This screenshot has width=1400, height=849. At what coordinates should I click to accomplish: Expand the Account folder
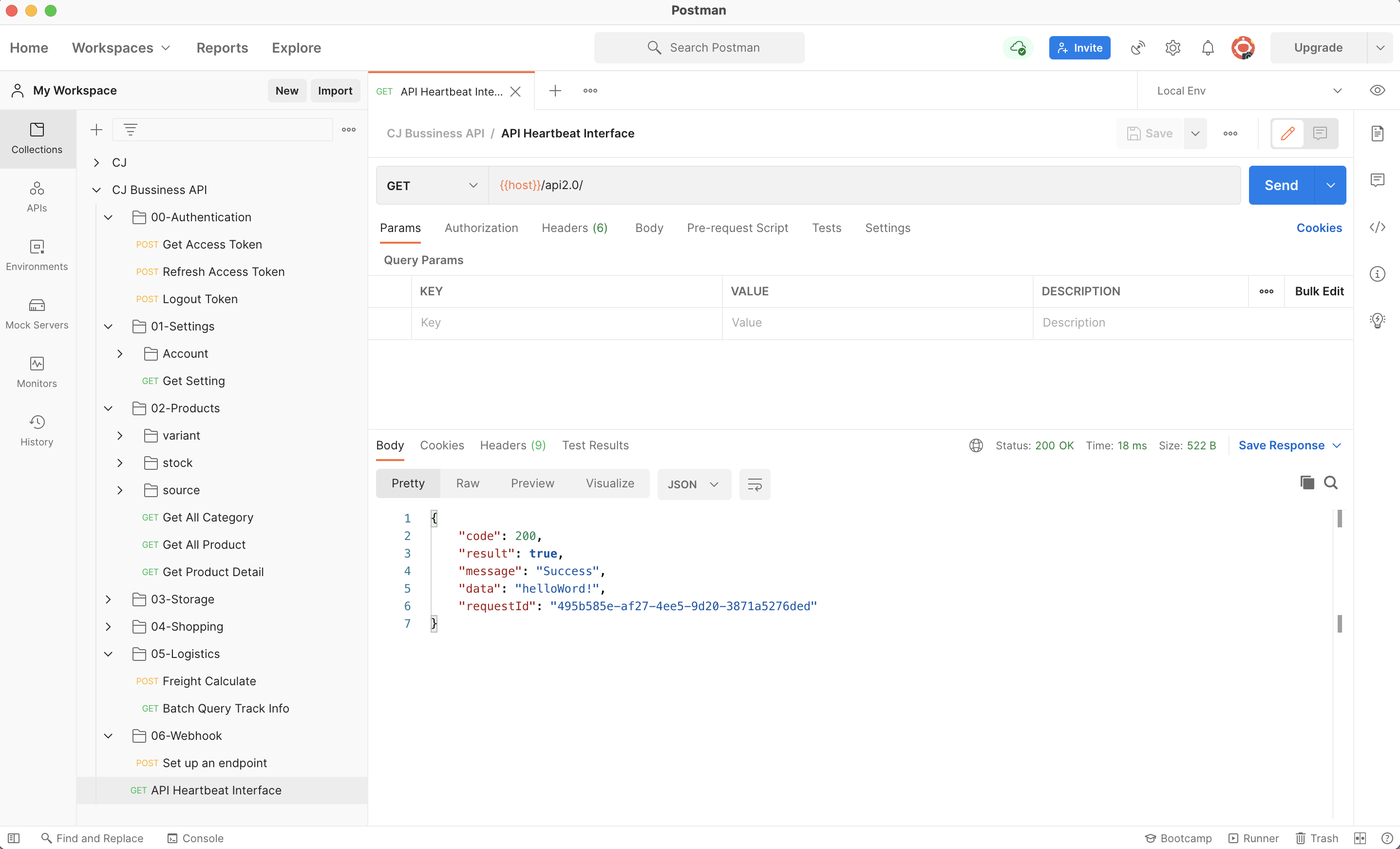[x=120, y=354]
